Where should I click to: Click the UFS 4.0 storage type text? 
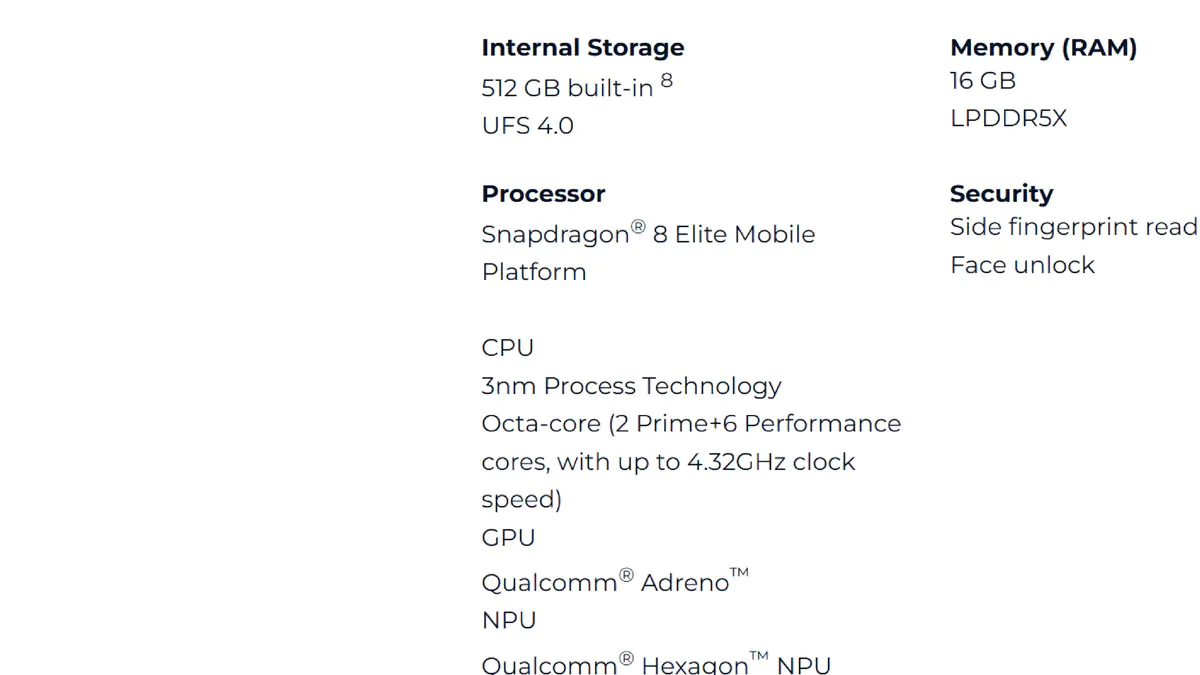[528, 126]
